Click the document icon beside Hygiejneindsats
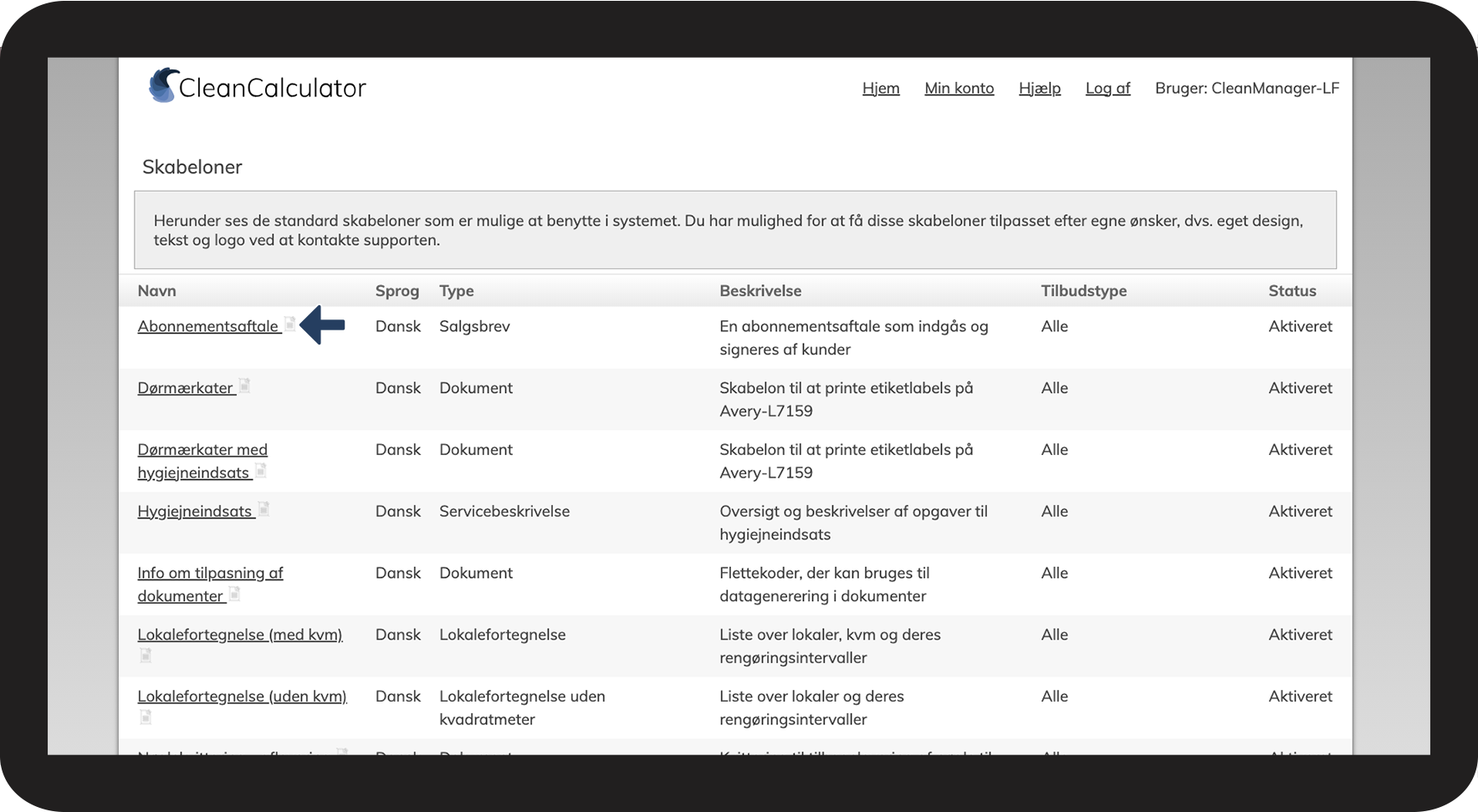 point(263,509)
